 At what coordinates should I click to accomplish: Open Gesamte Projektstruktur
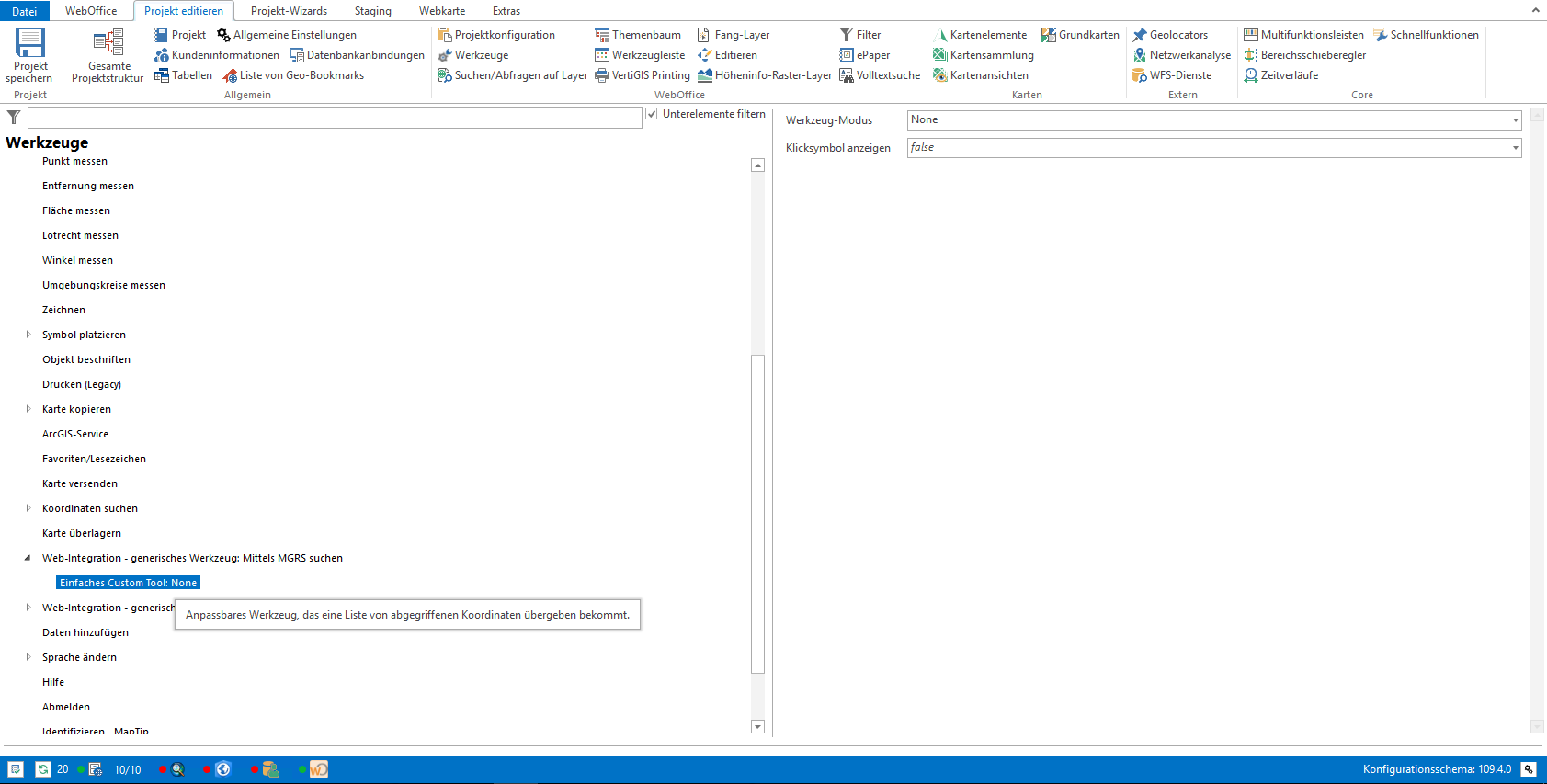click(108, 56)
